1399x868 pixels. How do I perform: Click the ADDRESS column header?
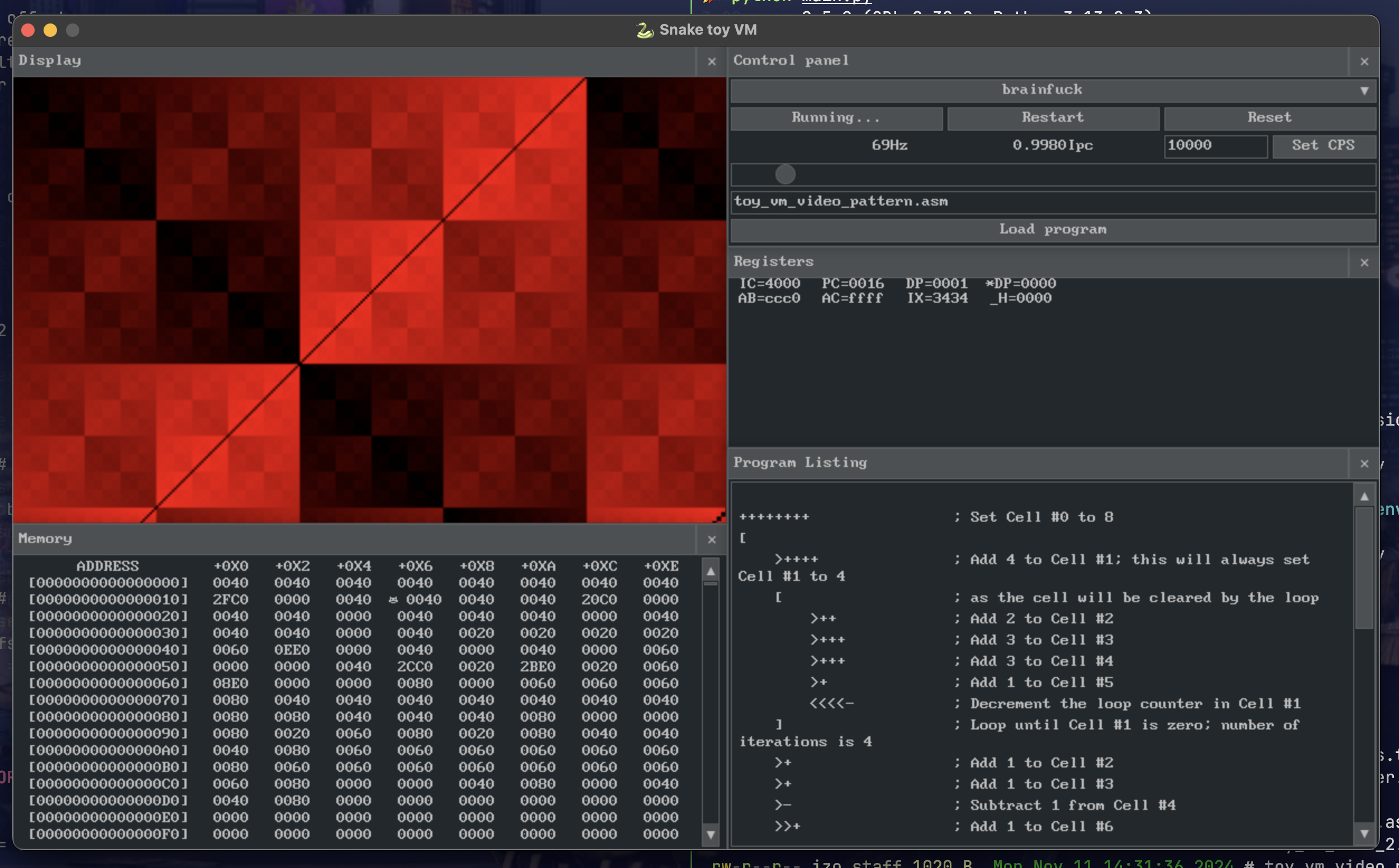click(x=108, y=566)
